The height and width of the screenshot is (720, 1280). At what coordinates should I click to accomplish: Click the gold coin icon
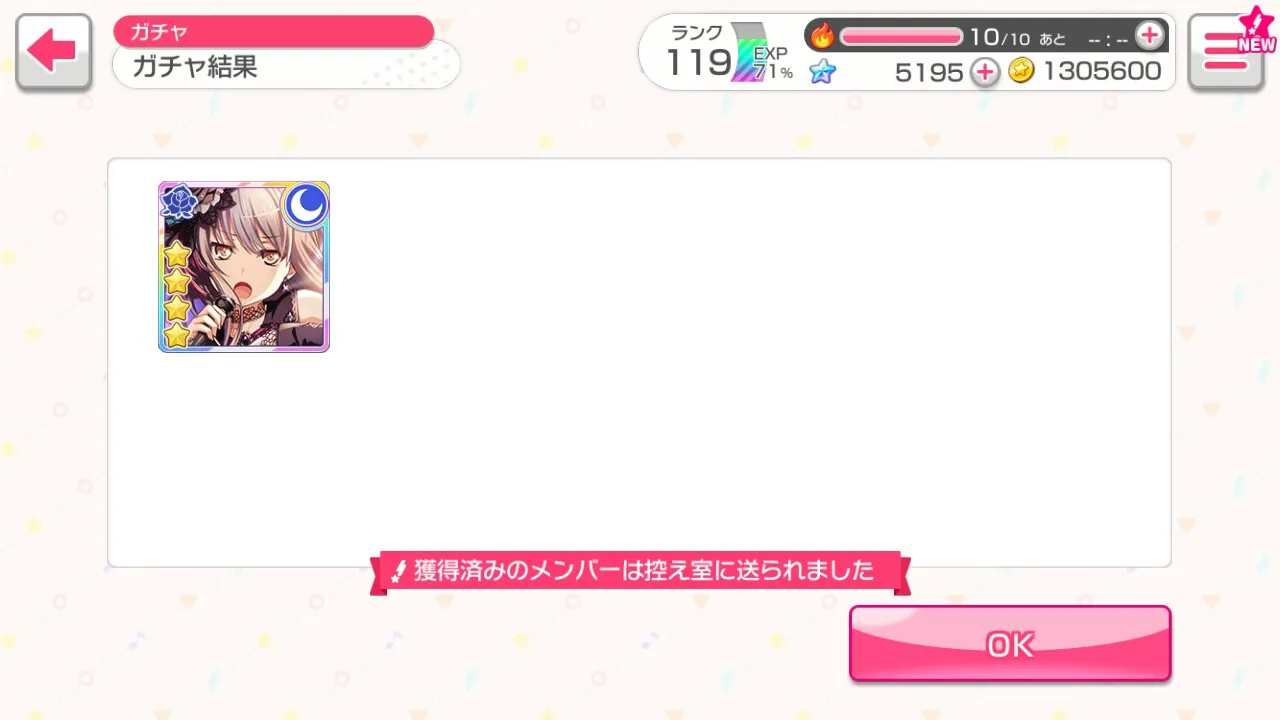point(1021,71)
